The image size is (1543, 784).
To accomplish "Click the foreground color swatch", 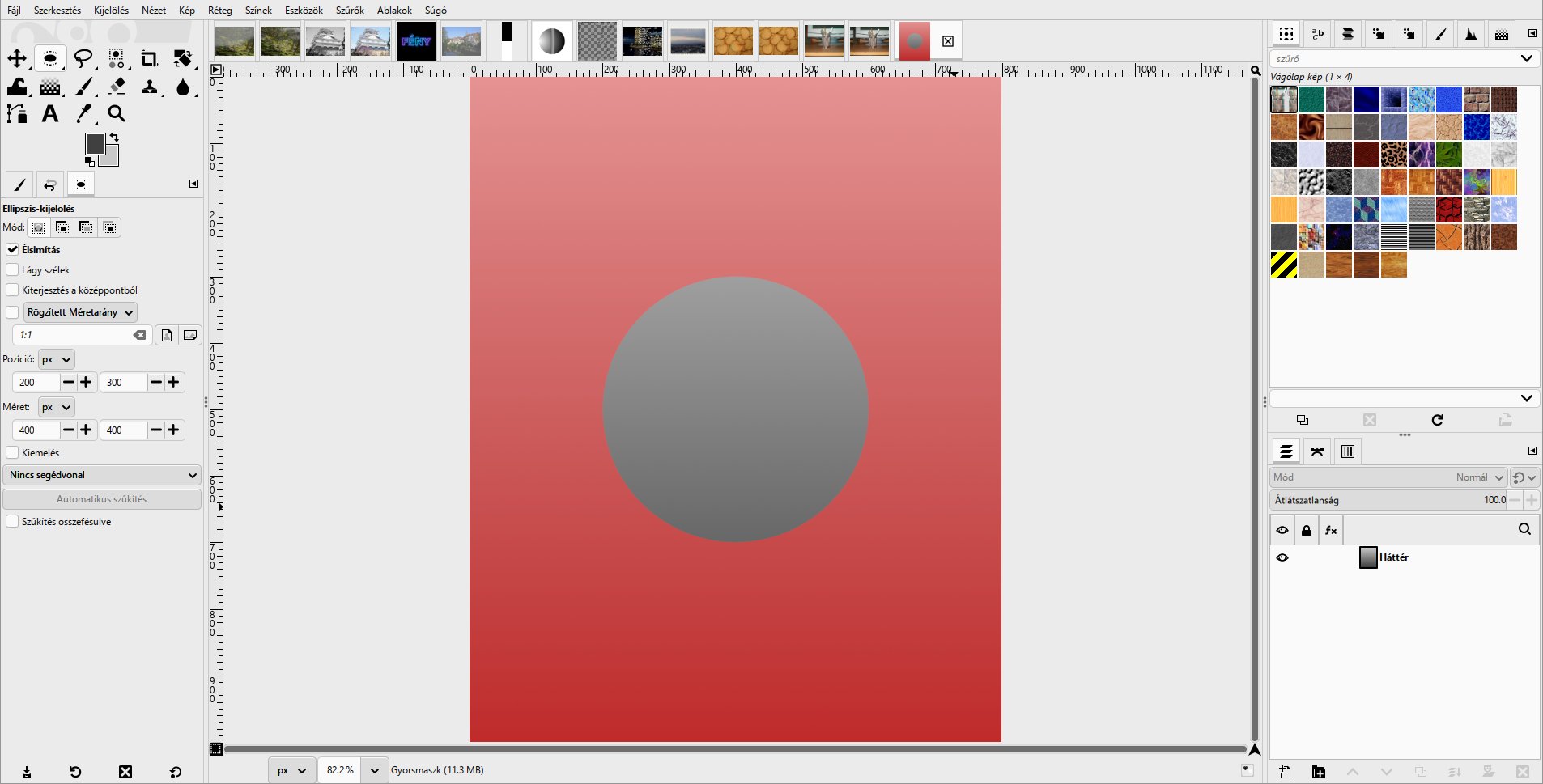I will point(95,144).
